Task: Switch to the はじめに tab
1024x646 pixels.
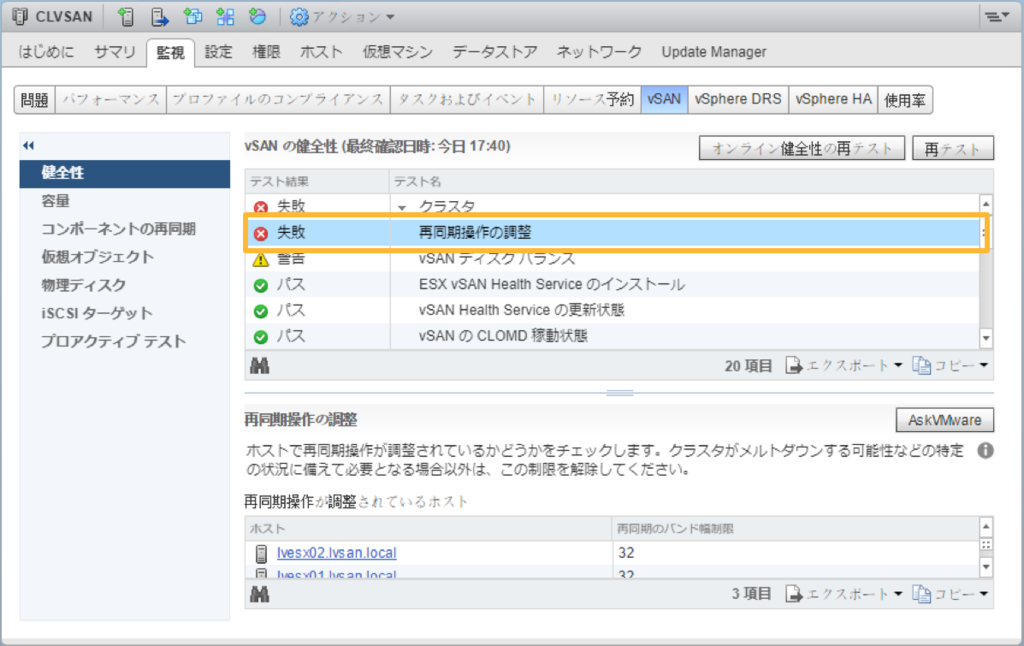Action: pyautogui.click(x=46, y=52)
